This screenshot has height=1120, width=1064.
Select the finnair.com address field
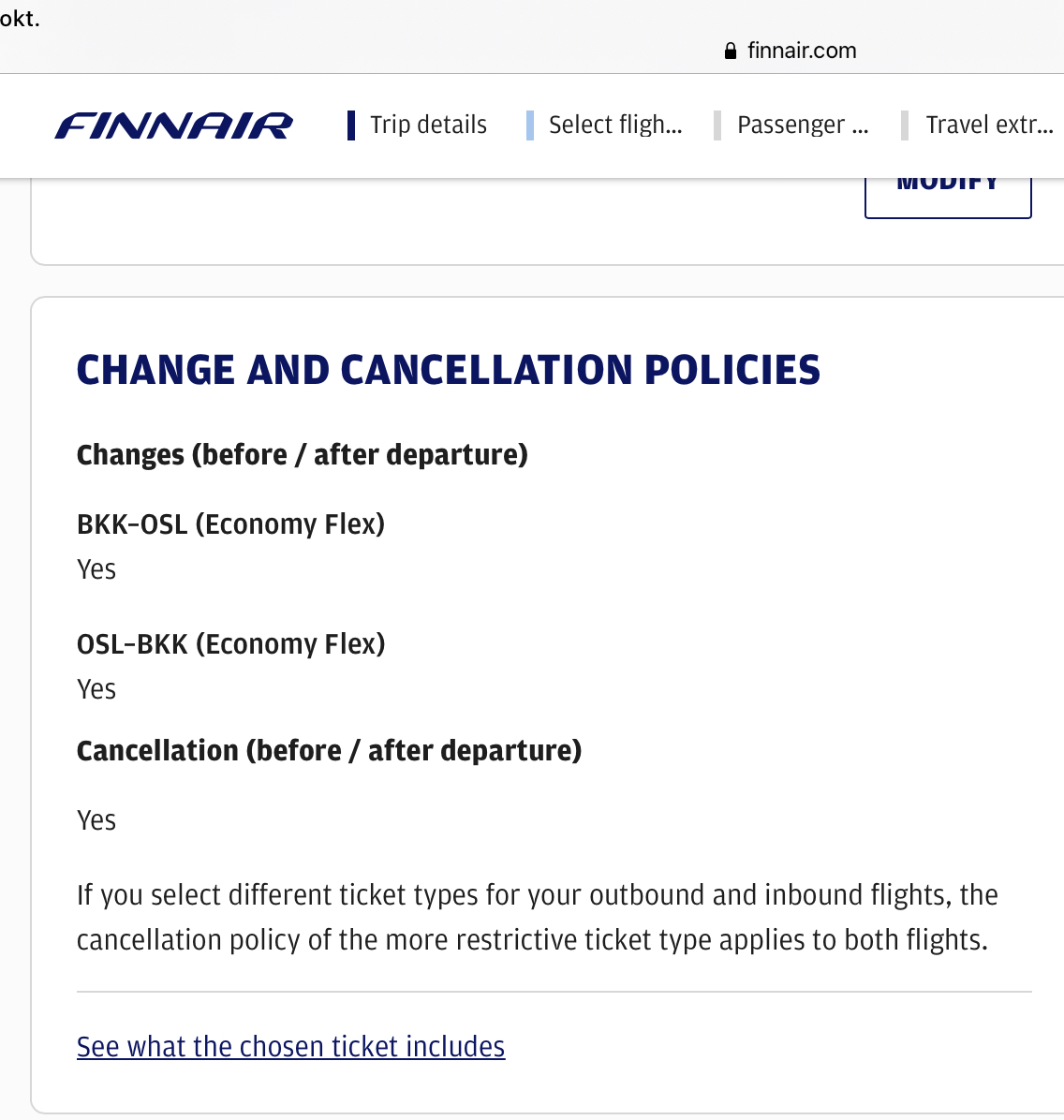point(790,51)
